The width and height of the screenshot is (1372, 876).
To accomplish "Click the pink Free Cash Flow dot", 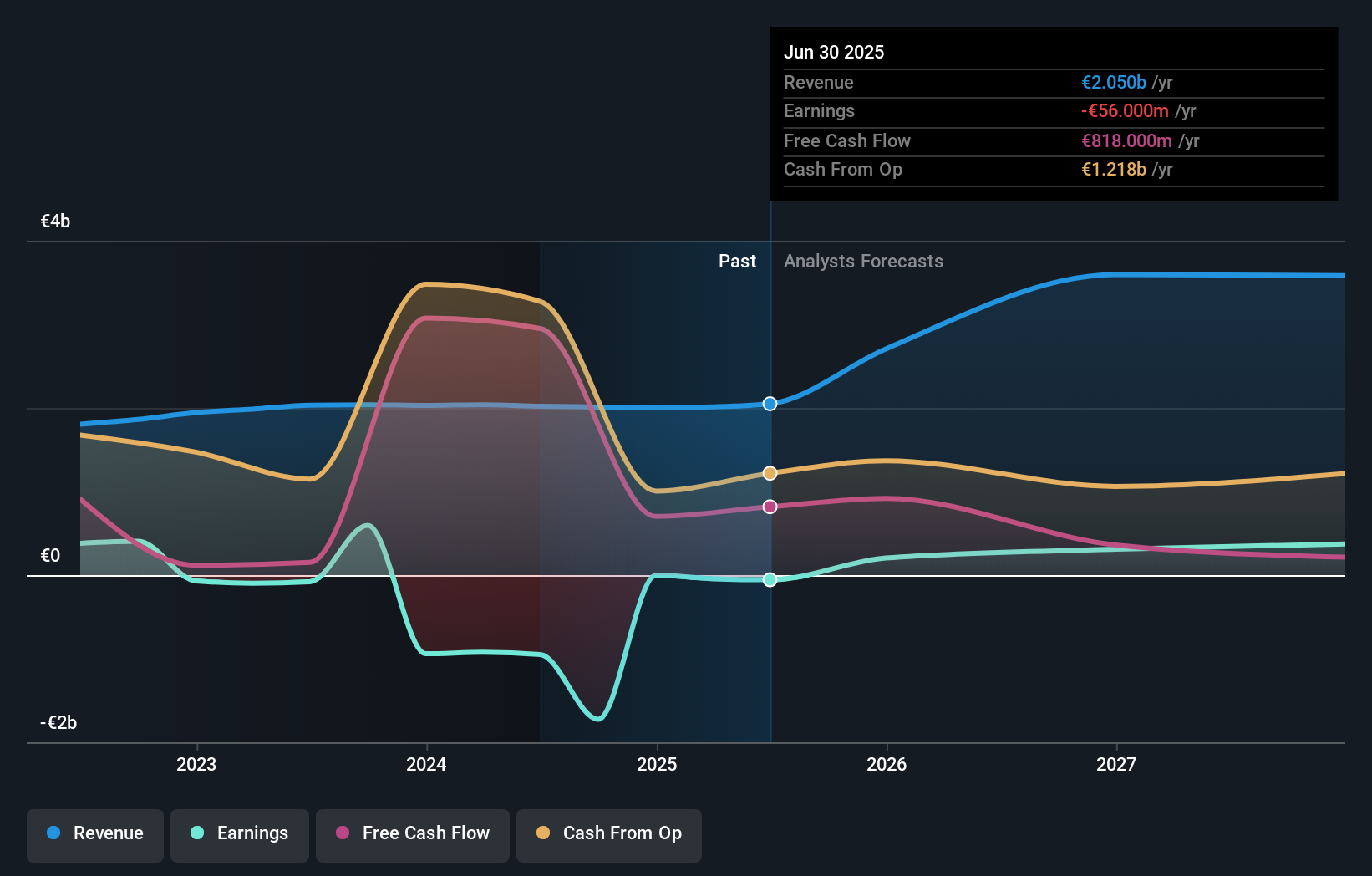I will coord(343,833).
